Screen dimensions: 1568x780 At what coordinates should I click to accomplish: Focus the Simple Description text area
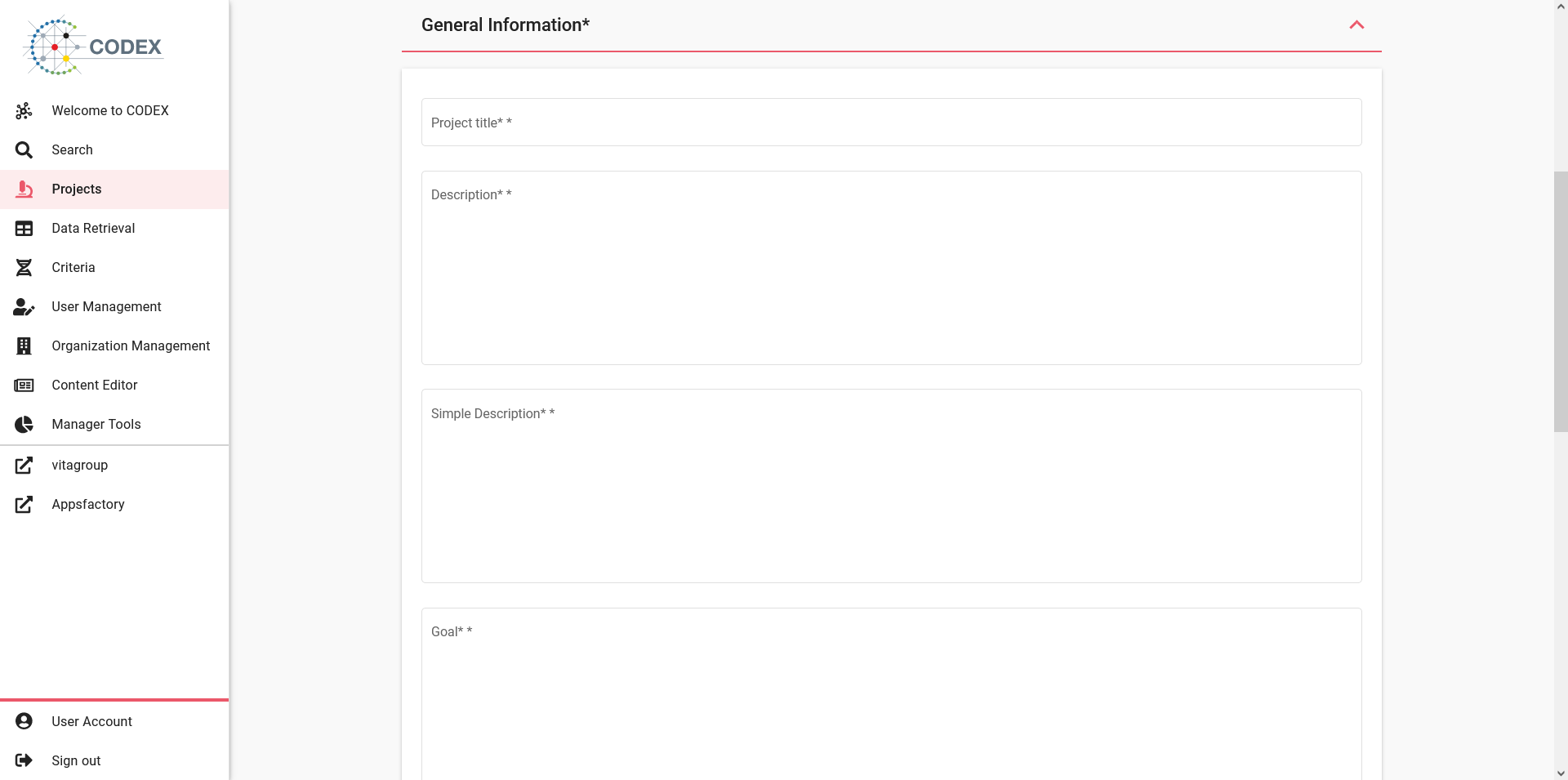click(x=891, y=486)
